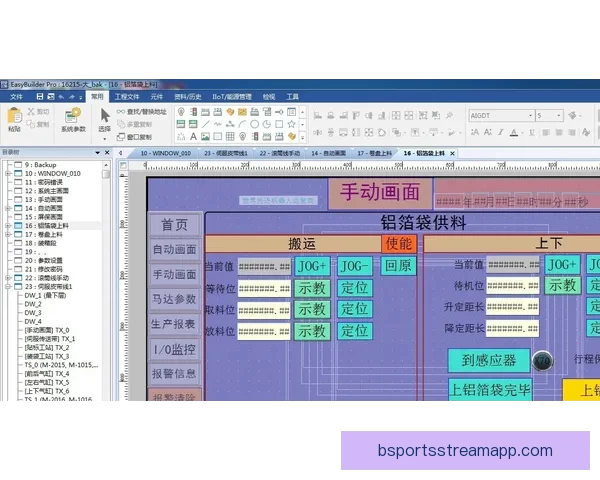
Task: Close the 目录树 directory tree panel
Action: coord(107,153)
